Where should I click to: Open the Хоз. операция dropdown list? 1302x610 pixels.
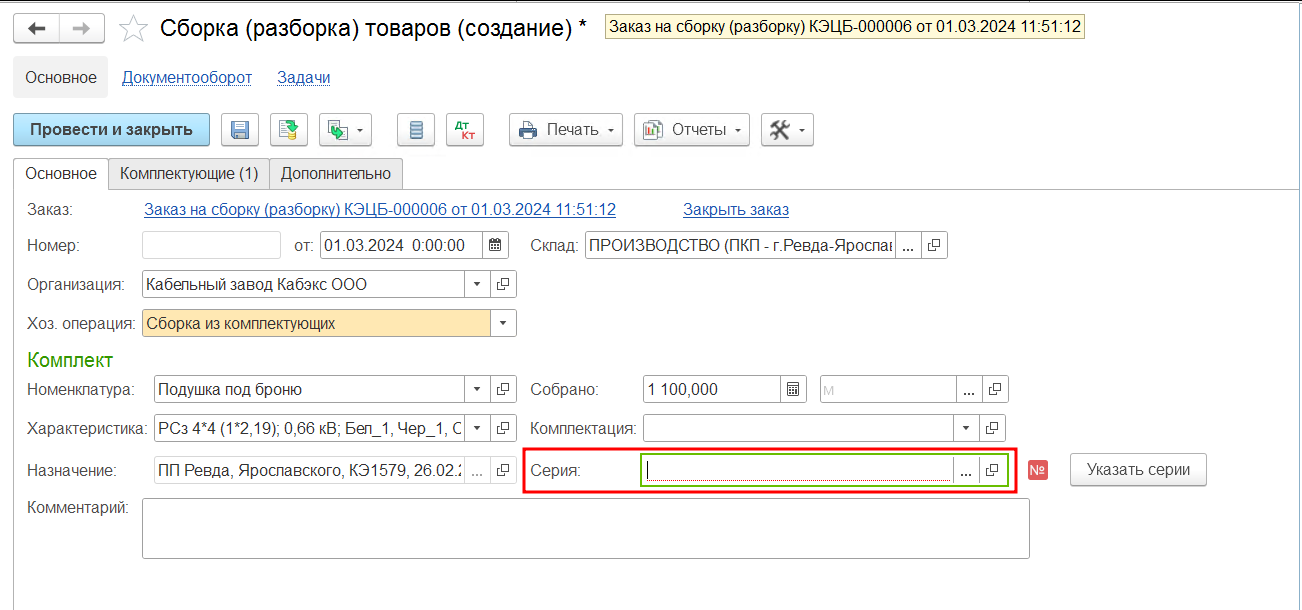pos(503,324)
